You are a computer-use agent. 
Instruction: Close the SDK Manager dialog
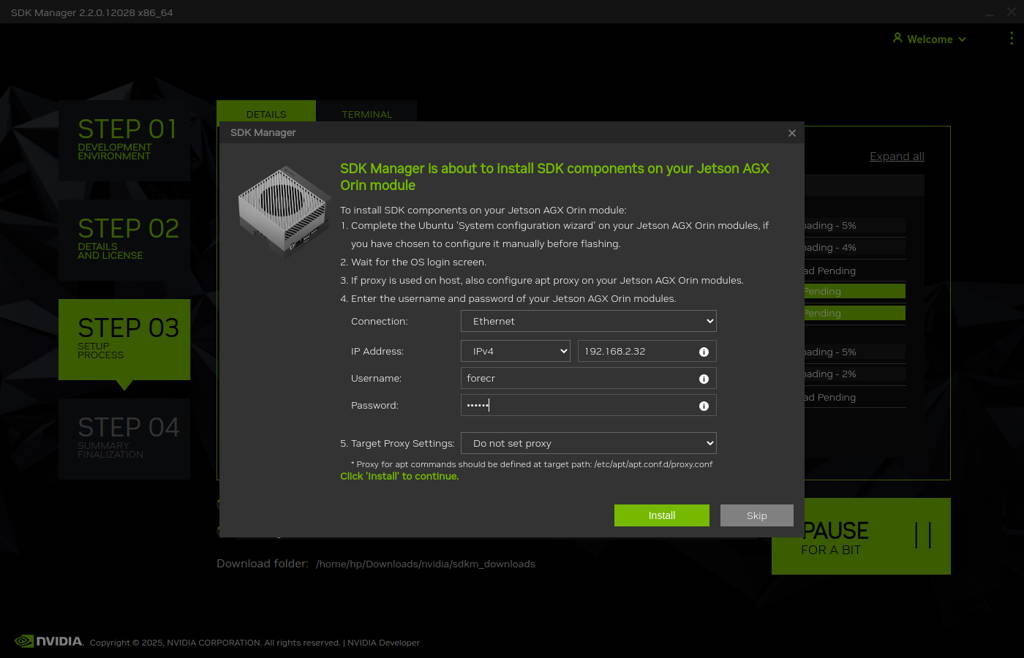(792, 133)
